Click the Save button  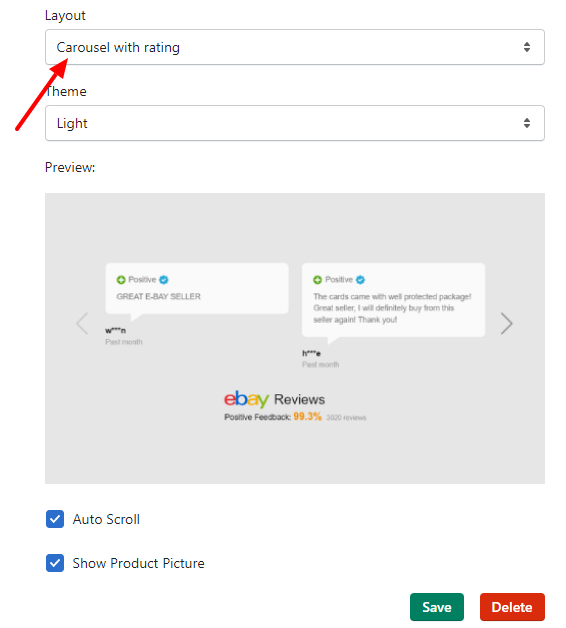click(x=437, y=607)
